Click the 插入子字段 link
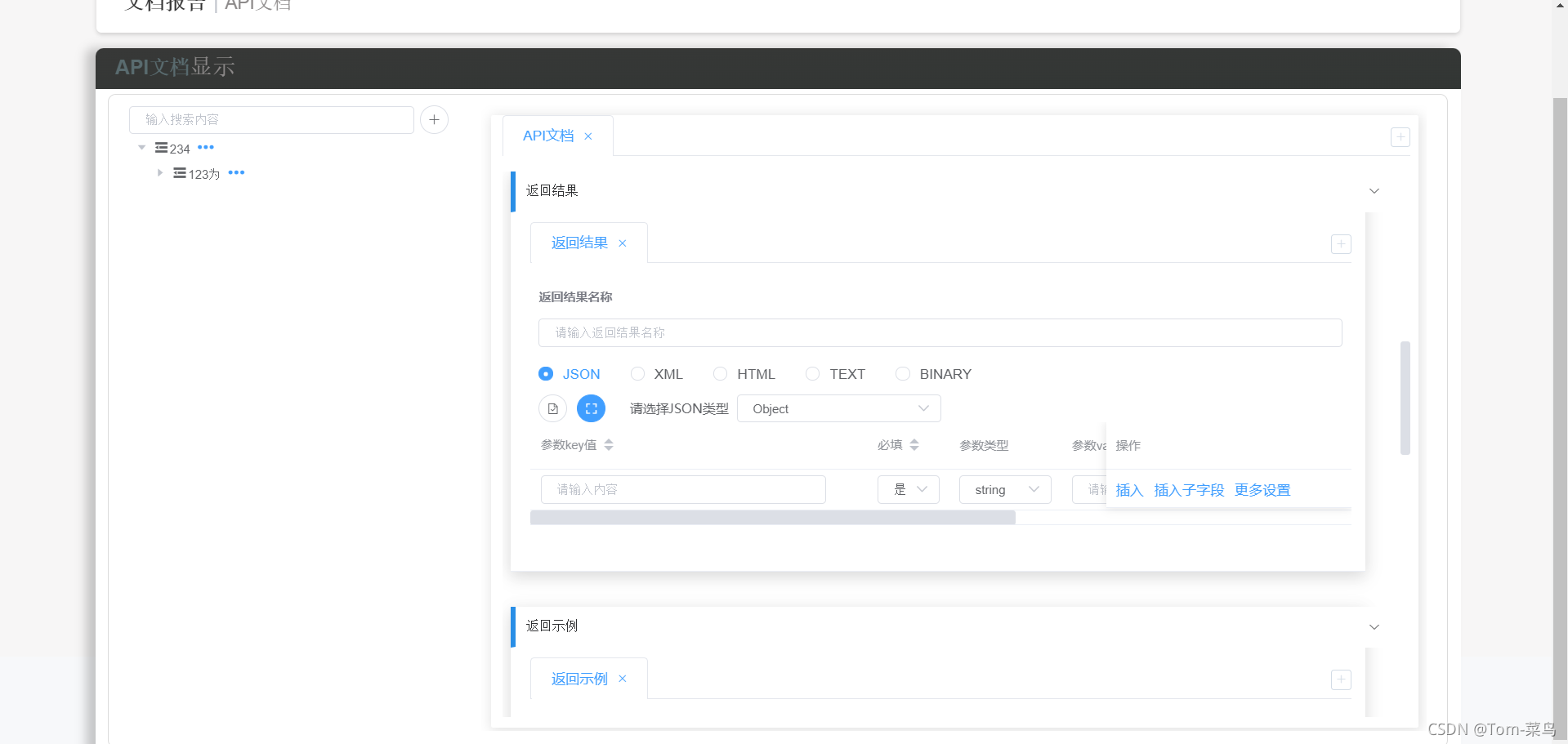Viewport: 1568px width, 744px height. [1189, 490]
